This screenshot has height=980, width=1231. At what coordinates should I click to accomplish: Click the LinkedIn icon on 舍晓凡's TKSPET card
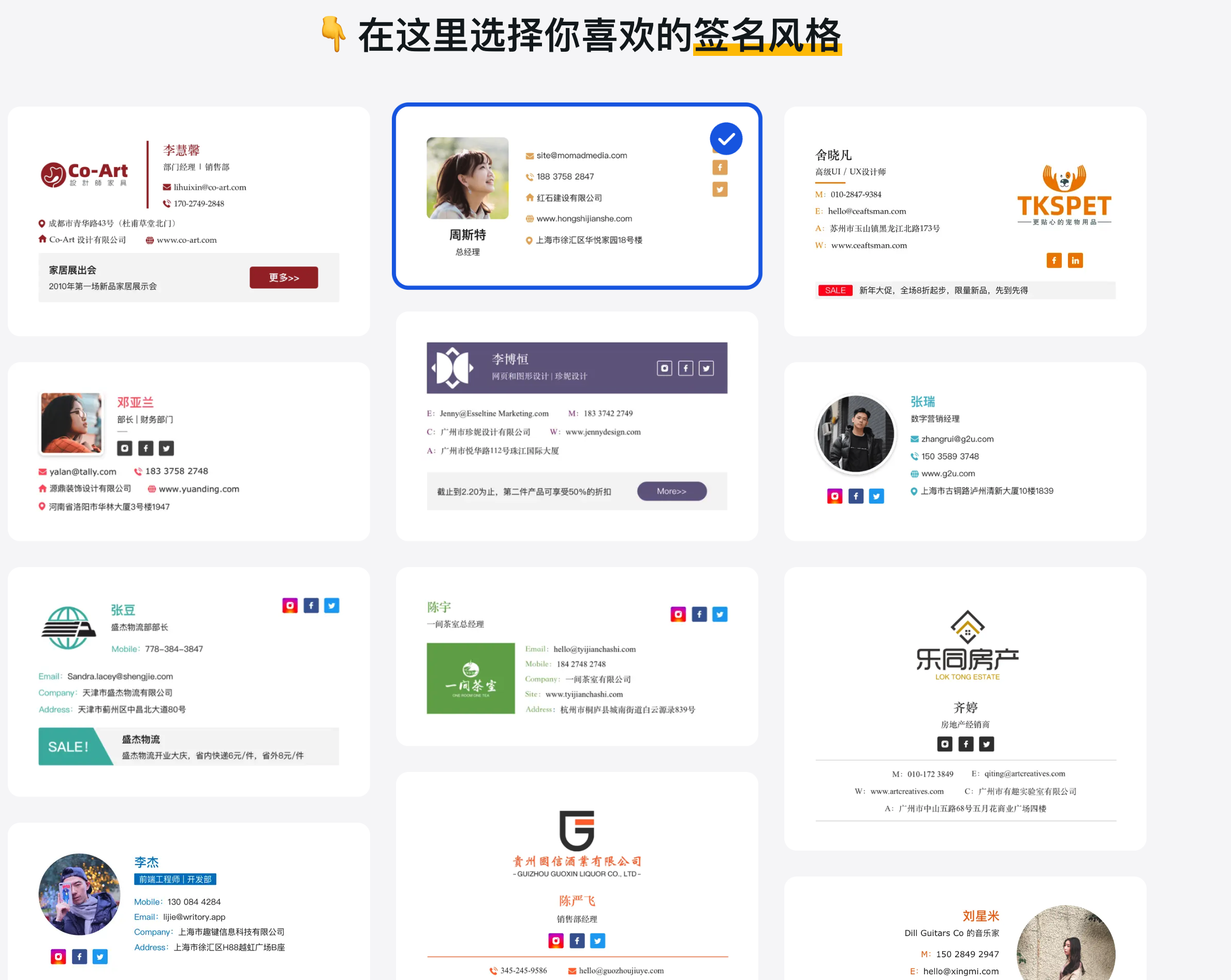tap(1075, 260)
